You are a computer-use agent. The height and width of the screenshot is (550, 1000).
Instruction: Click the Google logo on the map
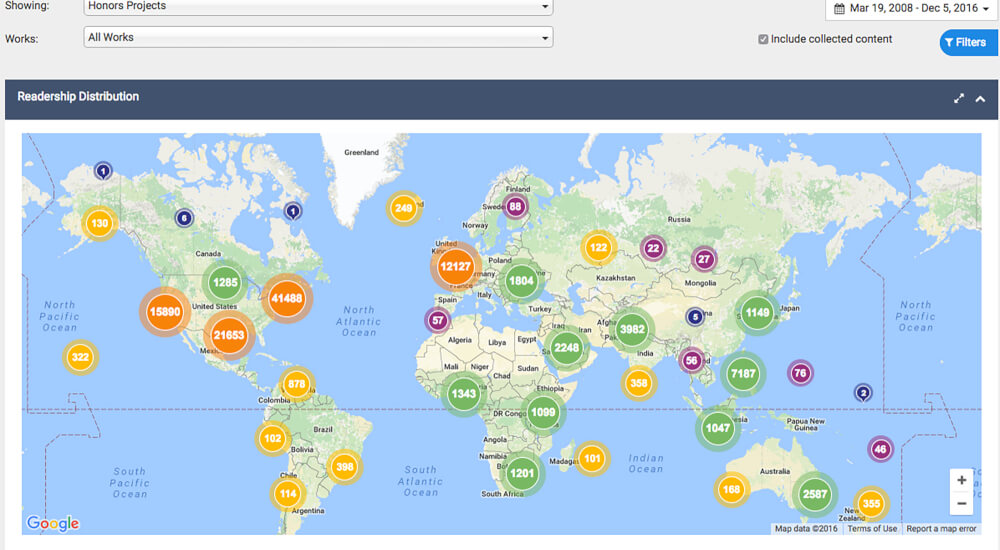tap(53, 523)
